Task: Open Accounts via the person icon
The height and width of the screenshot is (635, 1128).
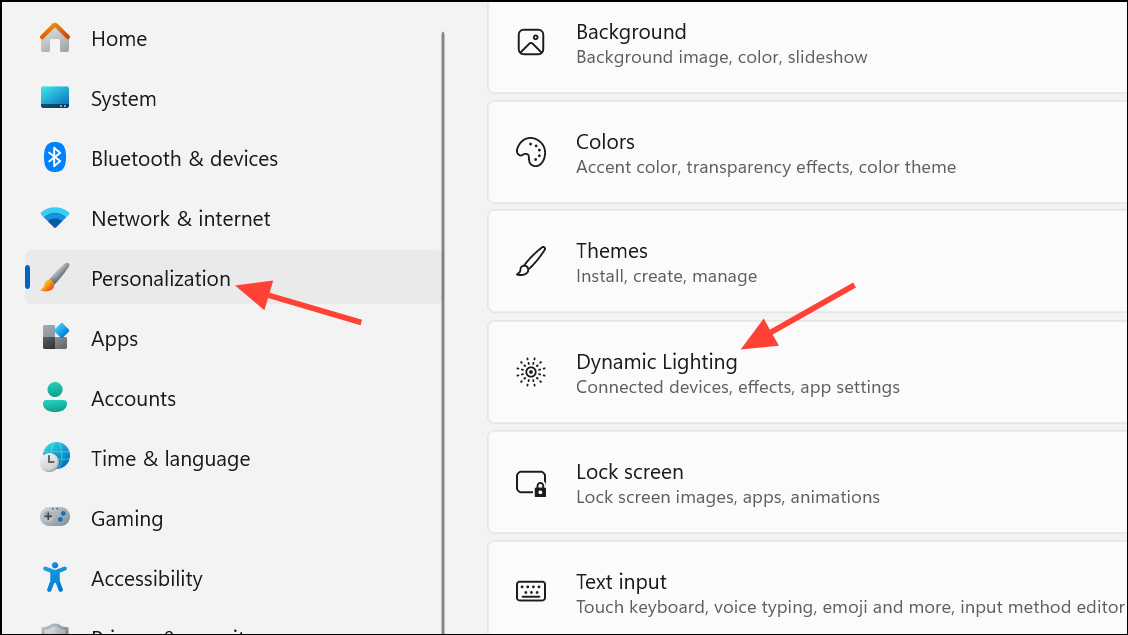Action: [x=55, y=398]
